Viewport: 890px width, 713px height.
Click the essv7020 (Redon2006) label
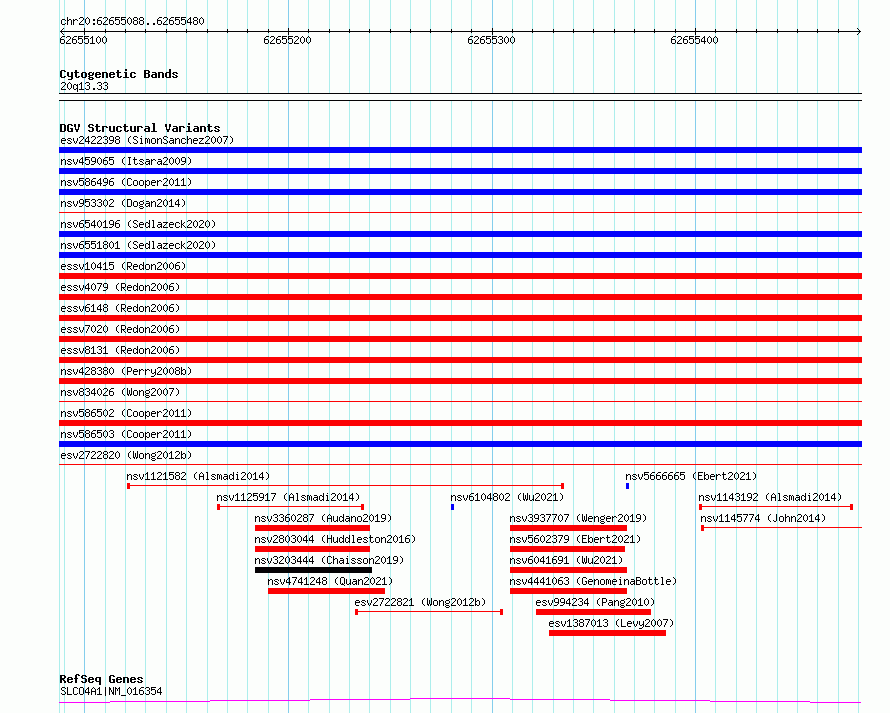(x=120, y=329)
